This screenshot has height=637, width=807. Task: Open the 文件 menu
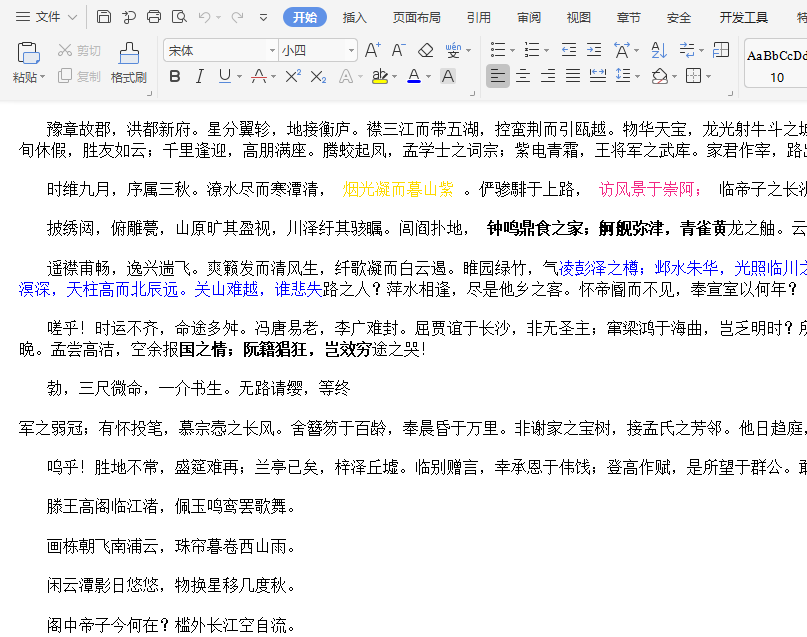click(x=48, y=16)
